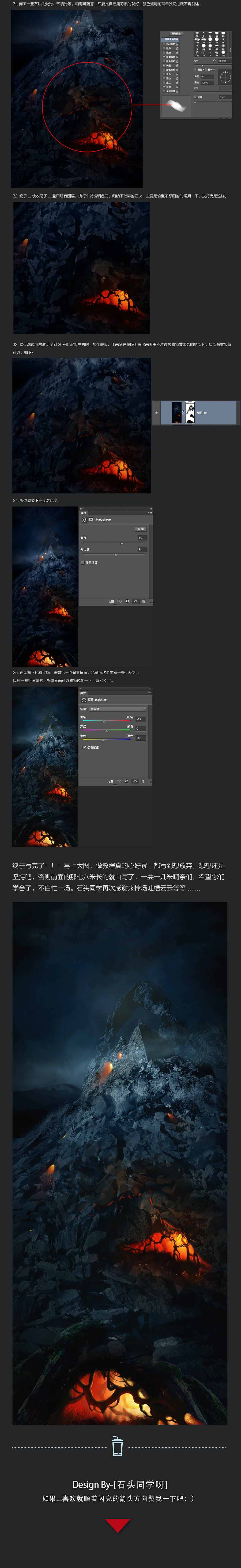
Task: Select the 画笔笔尖形状 brush tip shape row
Action: (x=170, y=40)
